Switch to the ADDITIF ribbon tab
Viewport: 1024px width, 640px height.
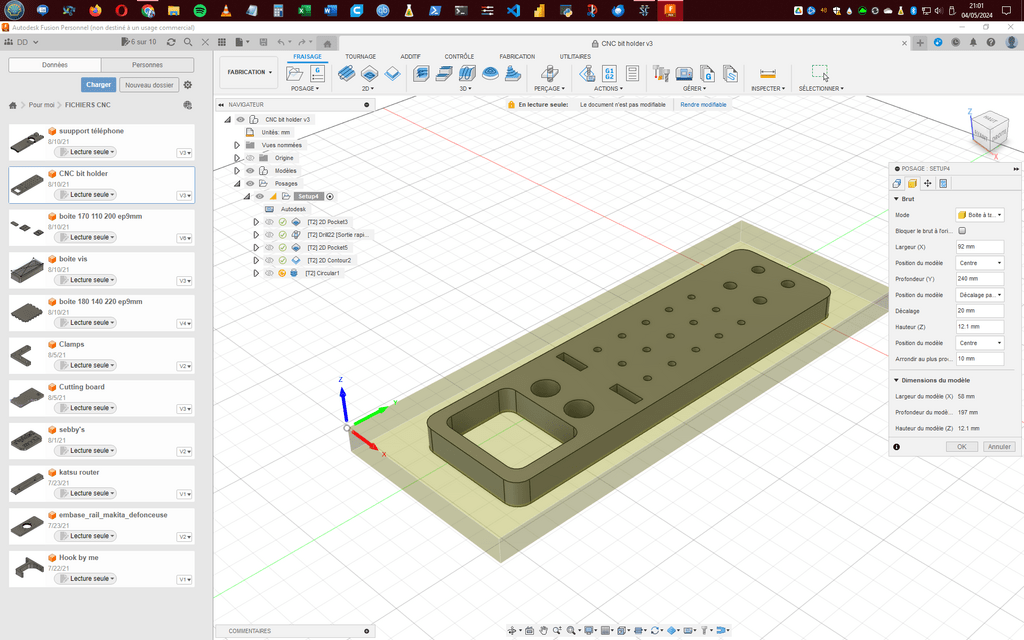(x=410, y=57)
